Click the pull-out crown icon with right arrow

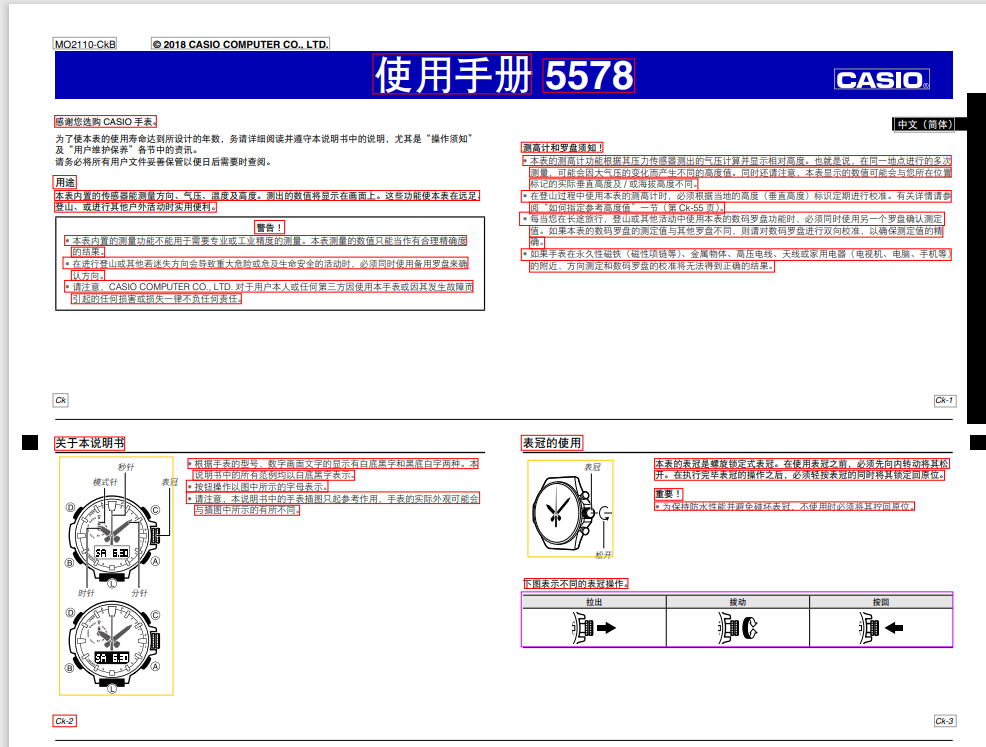click(594, 628)
